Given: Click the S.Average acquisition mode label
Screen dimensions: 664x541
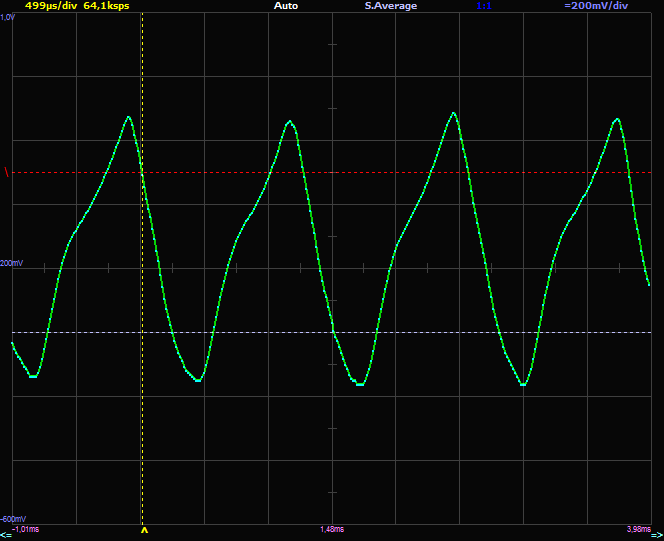Looking at the screenshot, I should pyautogui.click(x=390, y=6).
